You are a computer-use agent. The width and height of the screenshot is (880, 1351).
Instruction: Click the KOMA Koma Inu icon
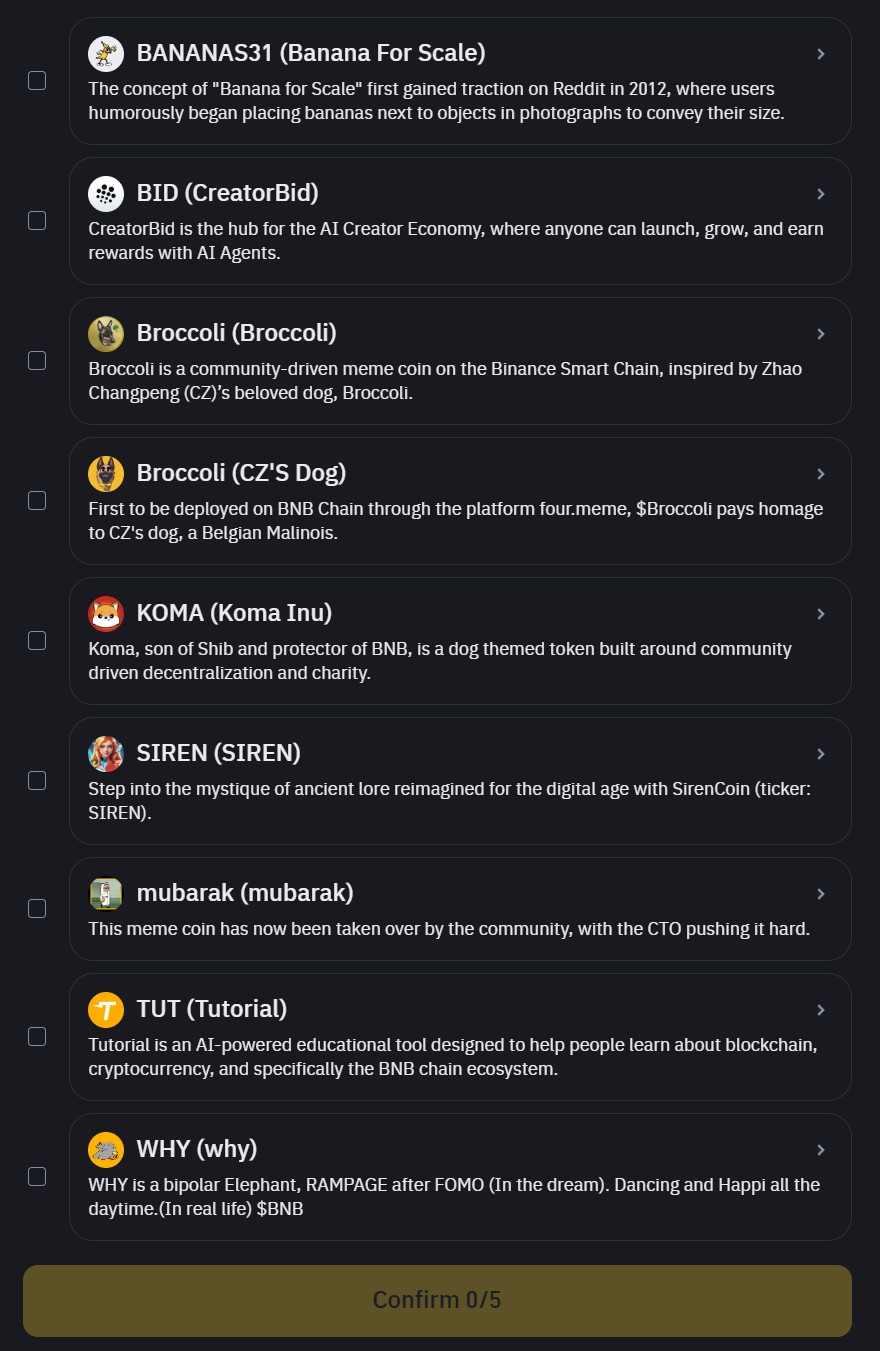coord(106,613)
